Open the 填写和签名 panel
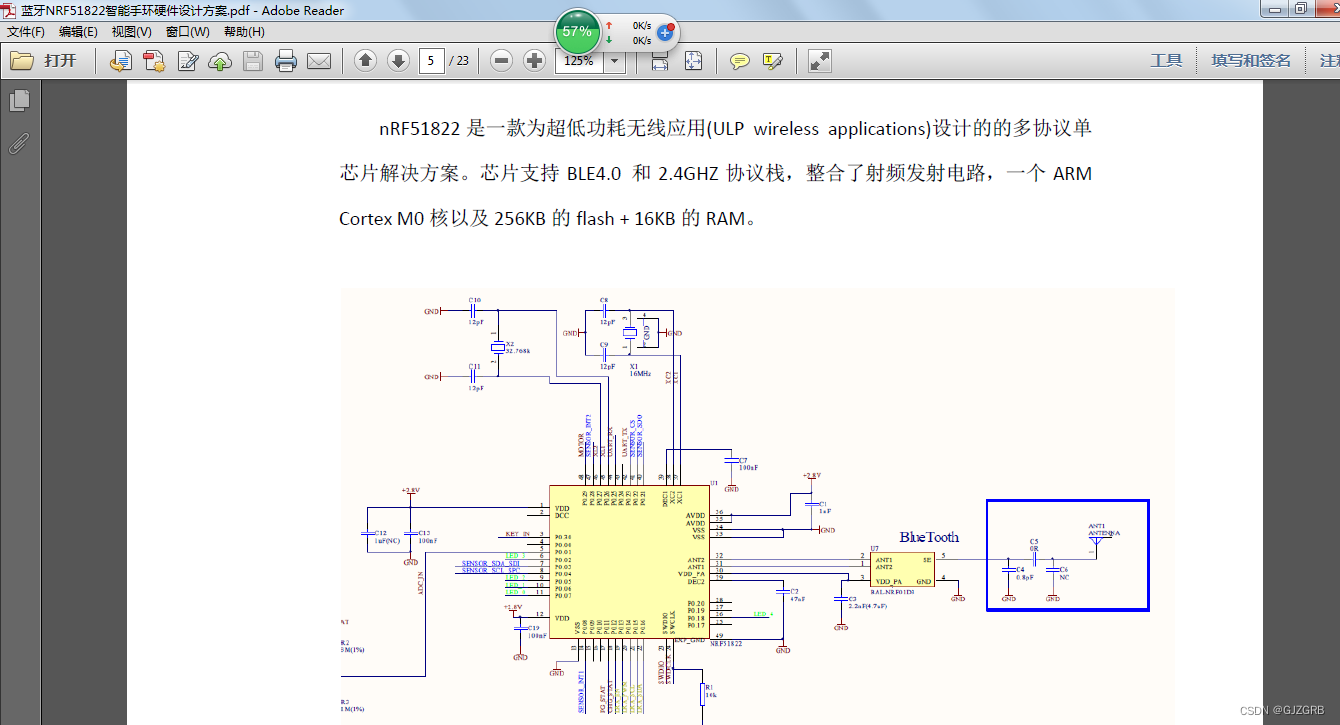 (x=1251, y=60)
